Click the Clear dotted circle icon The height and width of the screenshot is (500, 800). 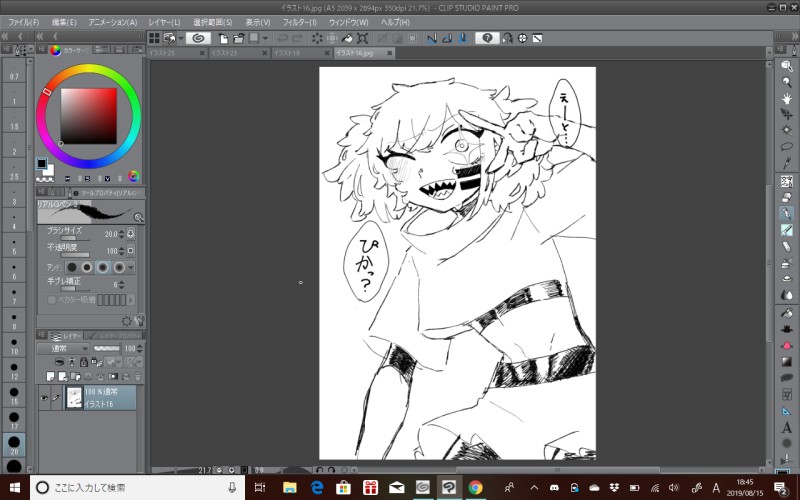[317, 38]
